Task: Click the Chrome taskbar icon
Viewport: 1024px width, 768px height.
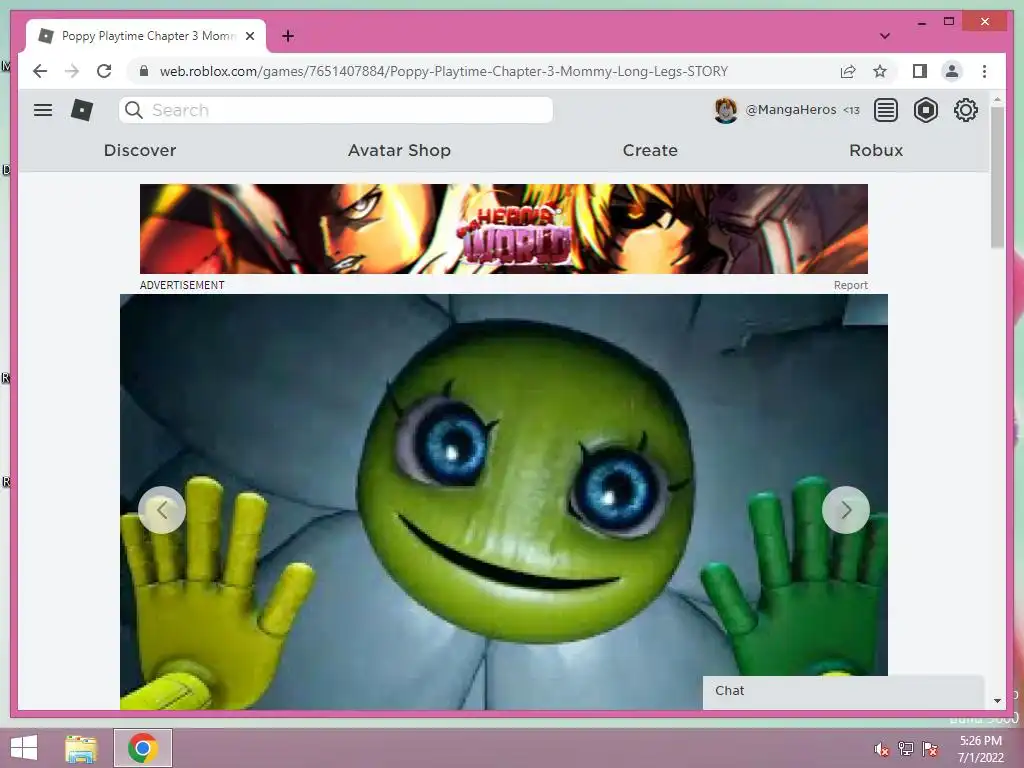Action: coord(143,748)
